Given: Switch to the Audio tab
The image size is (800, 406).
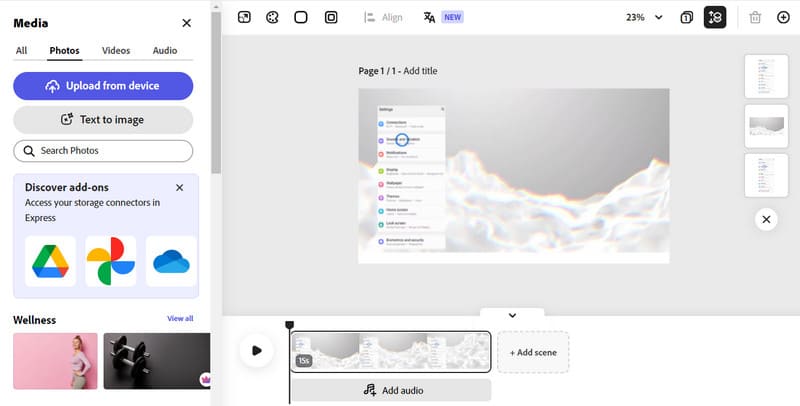Looking at the screenshot, I should pyautogui.click(x=165, y=50).
